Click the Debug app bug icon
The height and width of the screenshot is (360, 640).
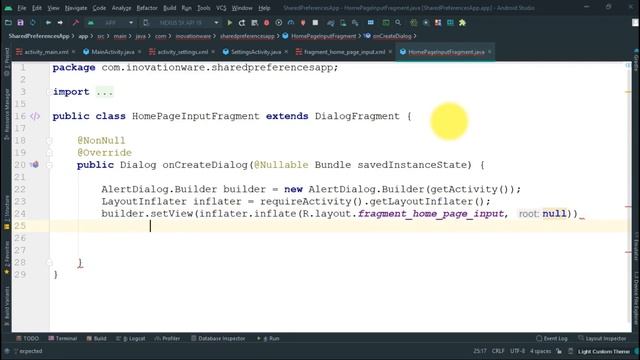(267, 23)
